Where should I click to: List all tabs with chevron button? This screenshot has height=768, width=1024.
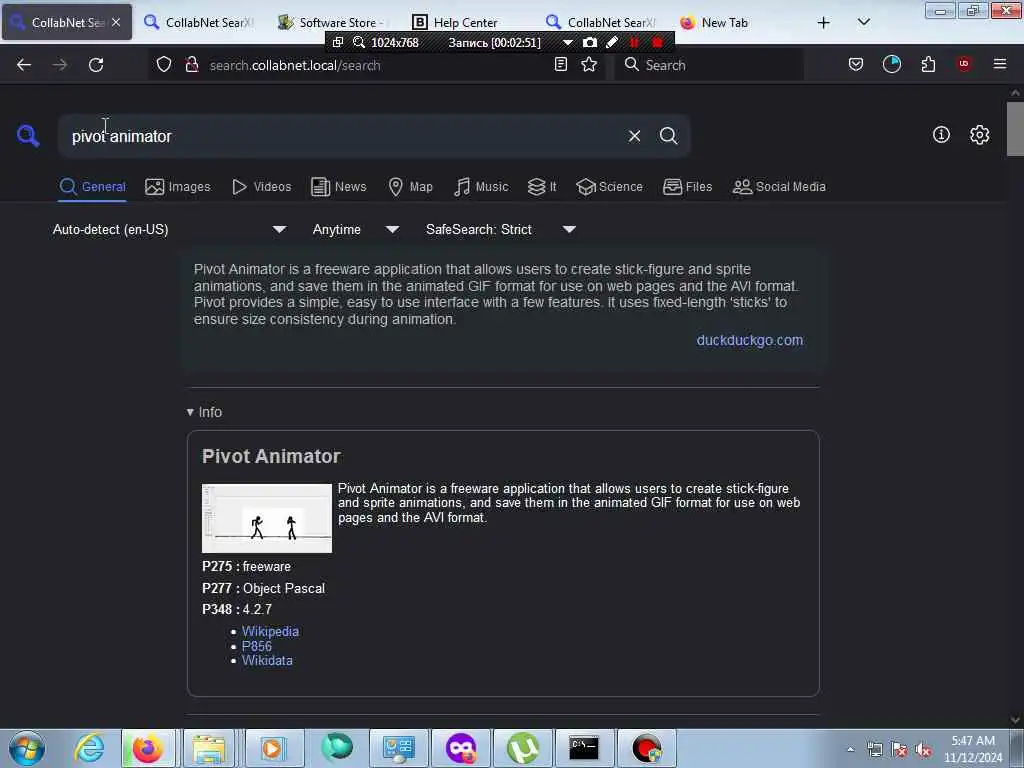[x=863, y=22]
